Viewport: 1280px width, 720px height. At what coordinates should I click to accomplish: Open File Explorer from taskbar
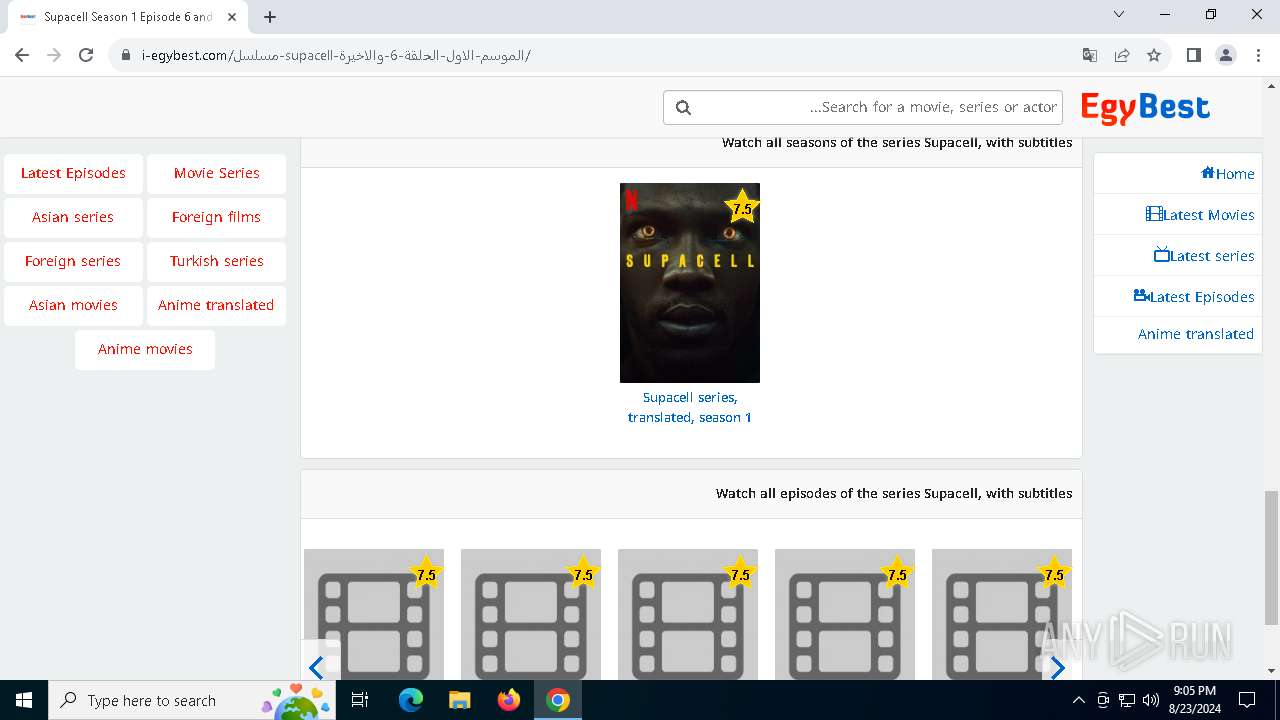pos(460,700)
